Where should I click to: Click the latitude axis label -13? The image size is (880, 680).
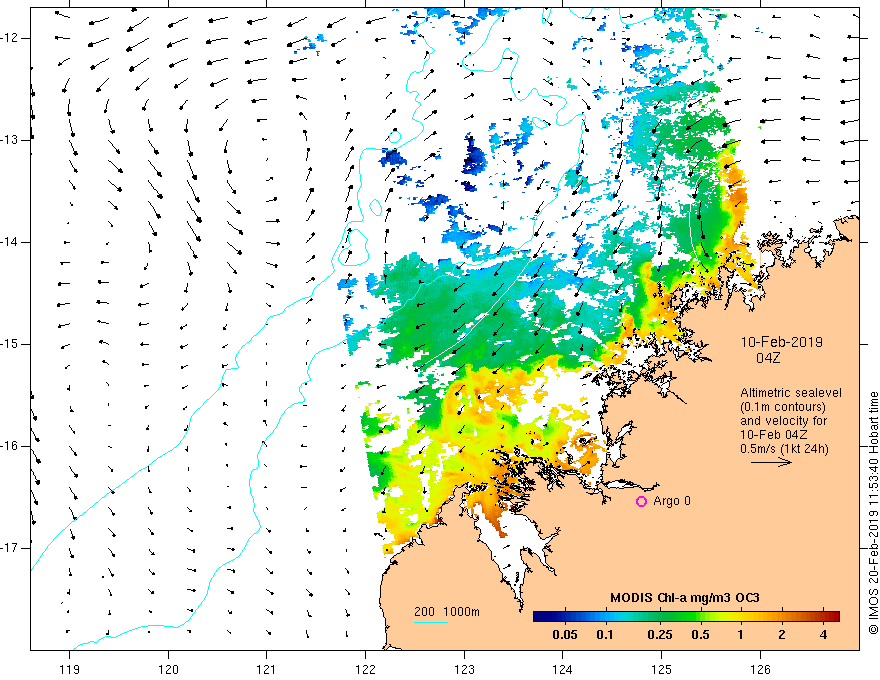(x=10, y=140)
